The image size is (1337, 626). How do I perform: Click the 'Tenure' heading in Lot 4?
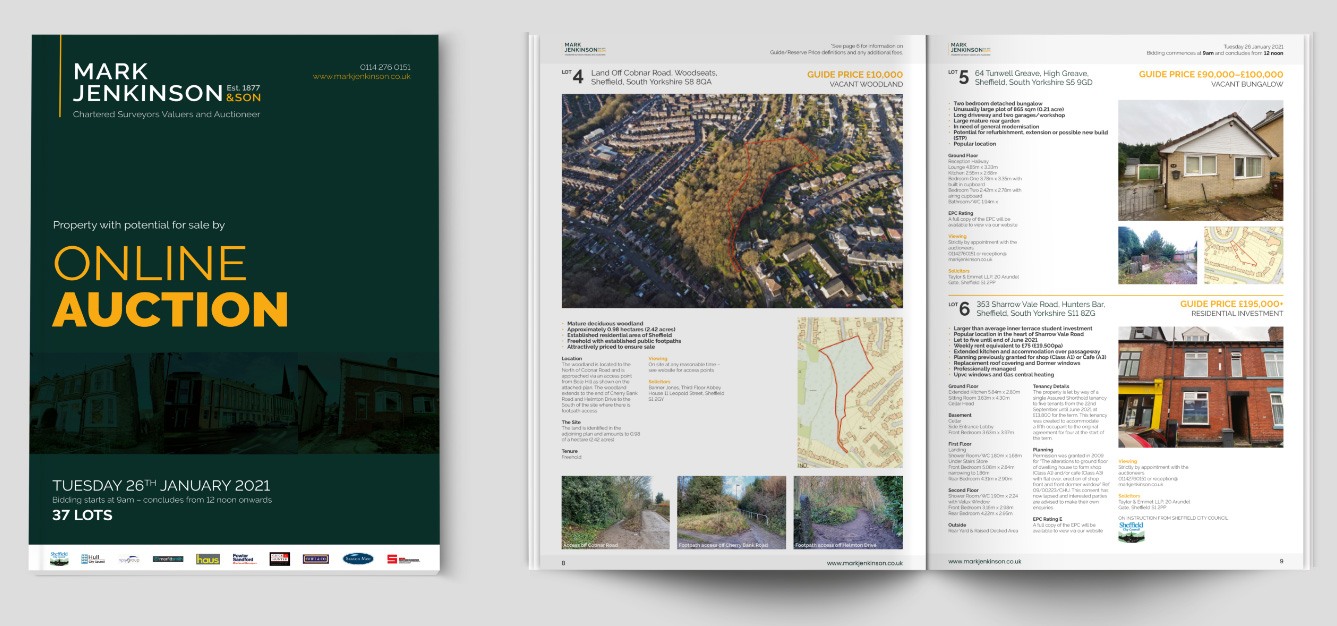(x=570, y=451)
